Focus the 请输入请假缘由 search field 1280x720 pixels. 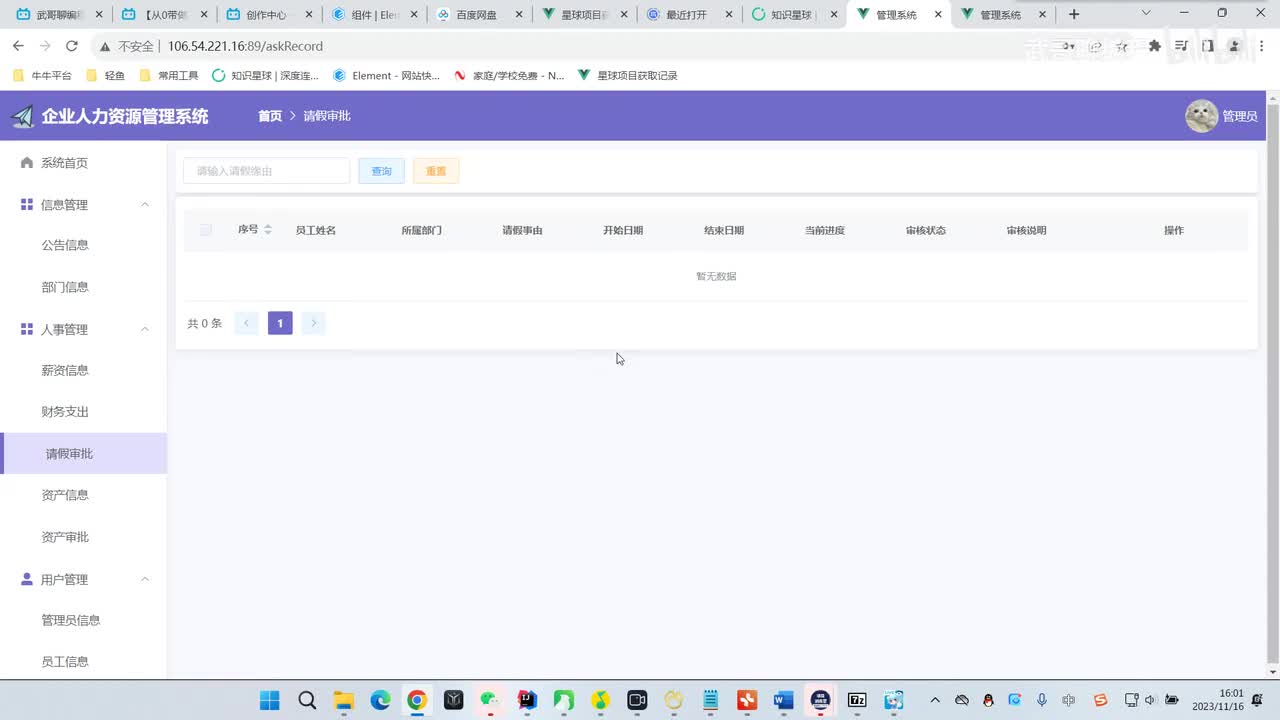266,171
